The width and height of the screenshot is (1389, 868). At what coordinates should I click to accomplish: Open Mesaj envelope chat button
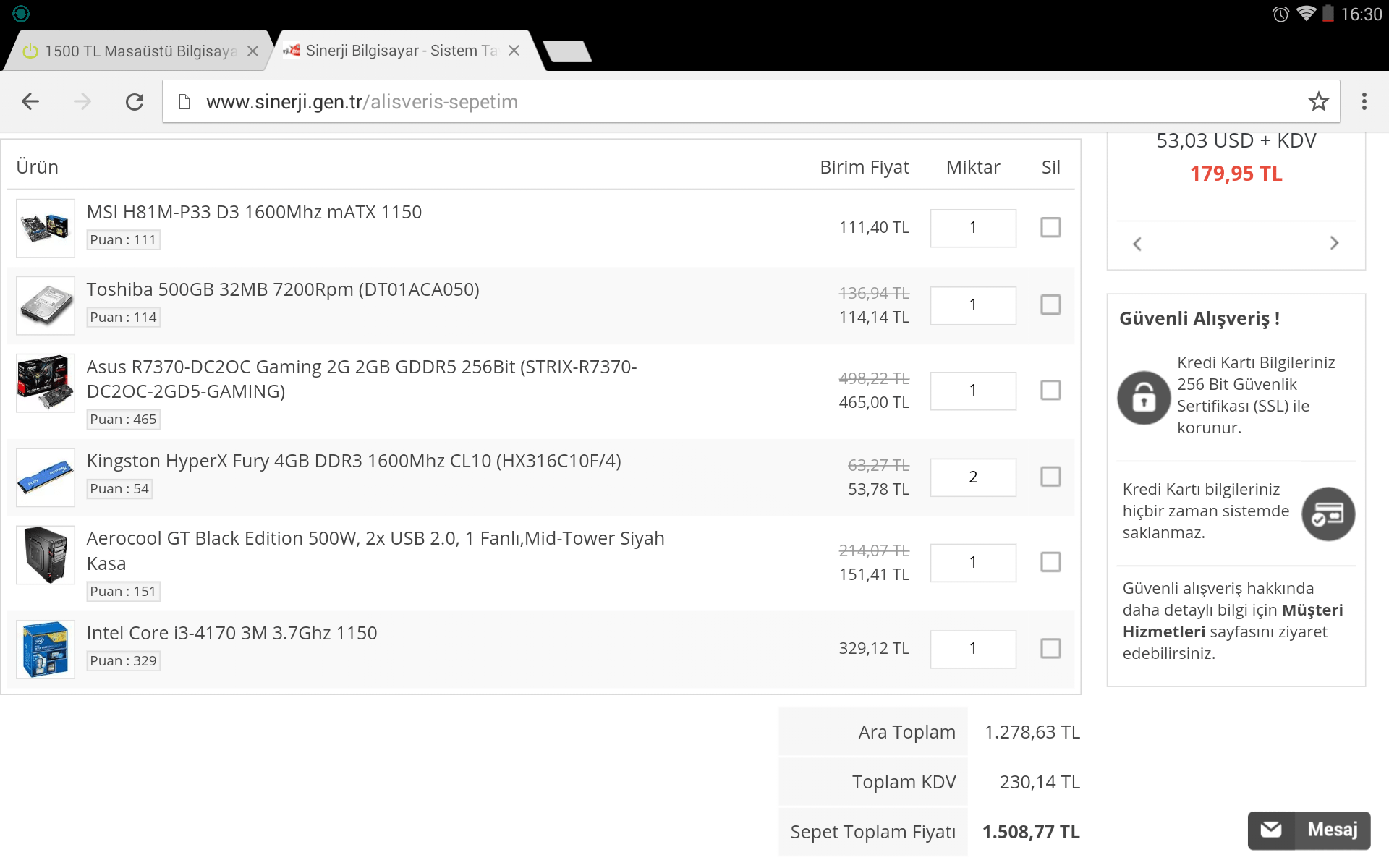click(x=1309, y=830)
